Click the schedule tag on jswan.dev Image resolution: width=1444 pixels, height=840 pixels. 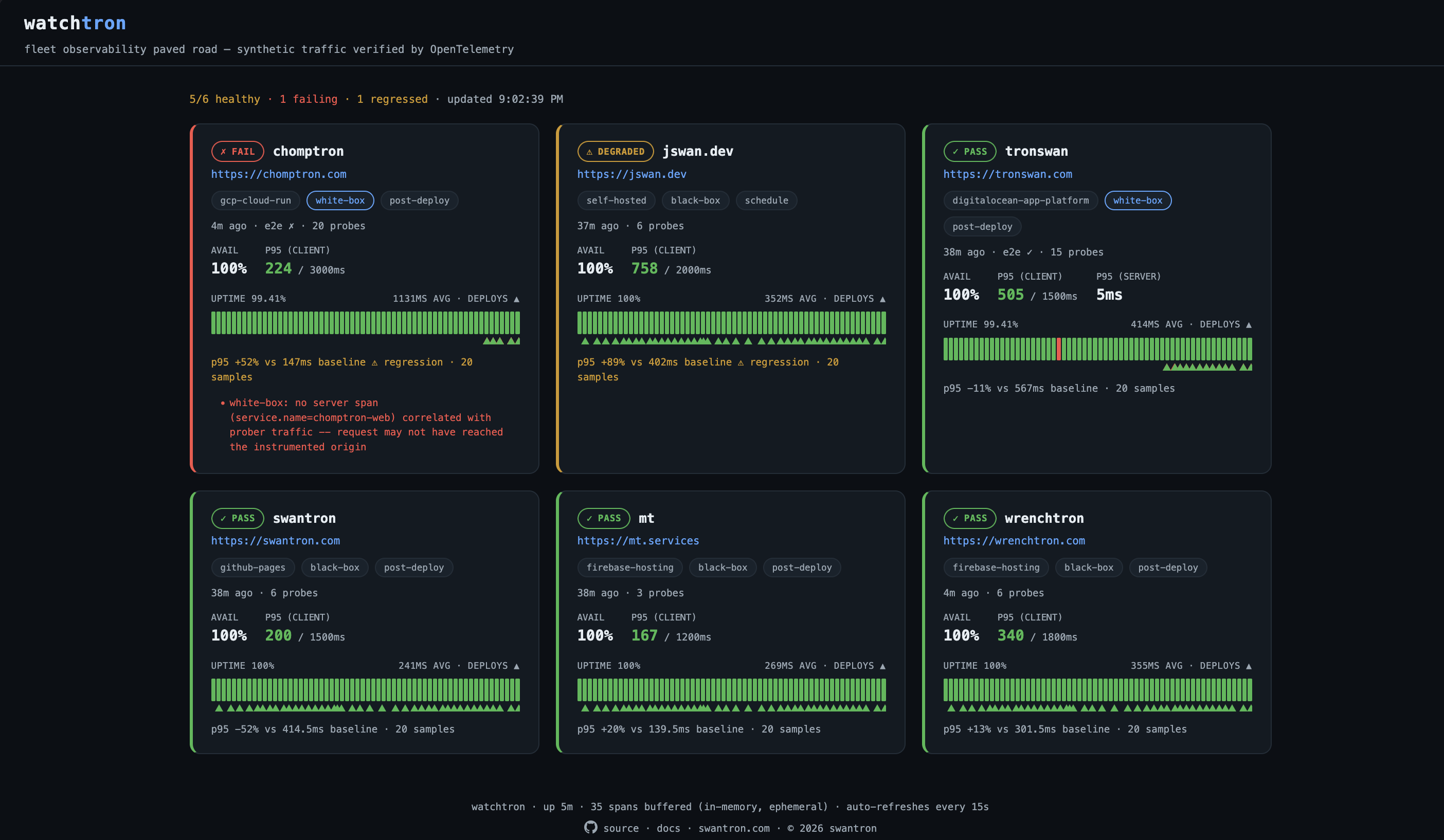[x=766, y=200]
